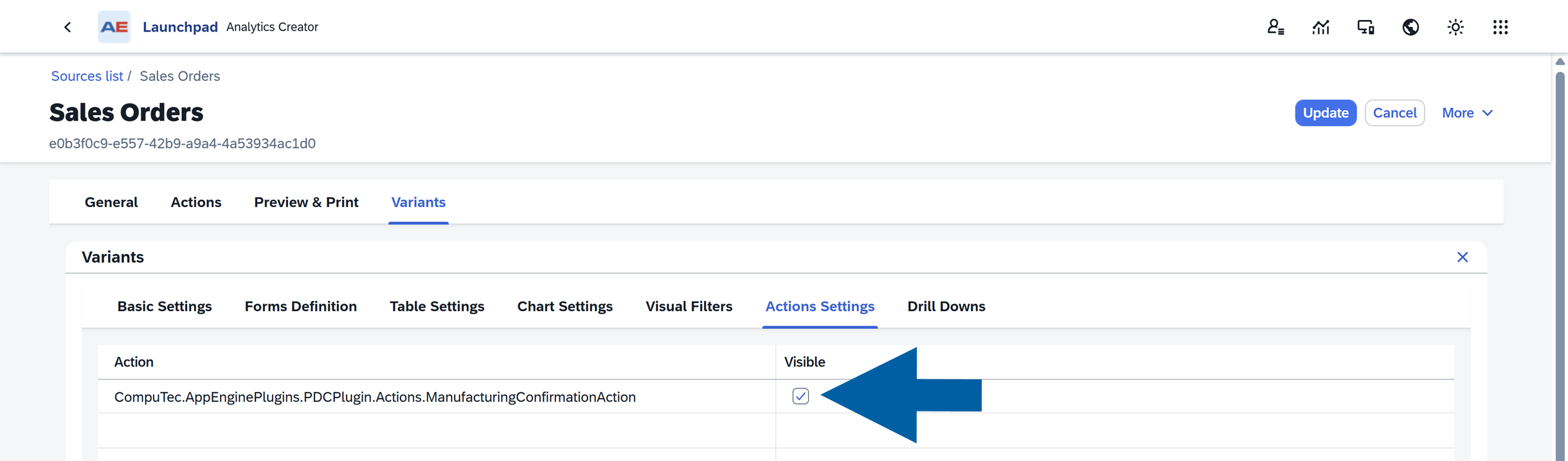Image resolution: width=1568 pixels, height=461 pixels.
Task: Open the Sources list breadcrumb link
Action: (x=87, y=76)
